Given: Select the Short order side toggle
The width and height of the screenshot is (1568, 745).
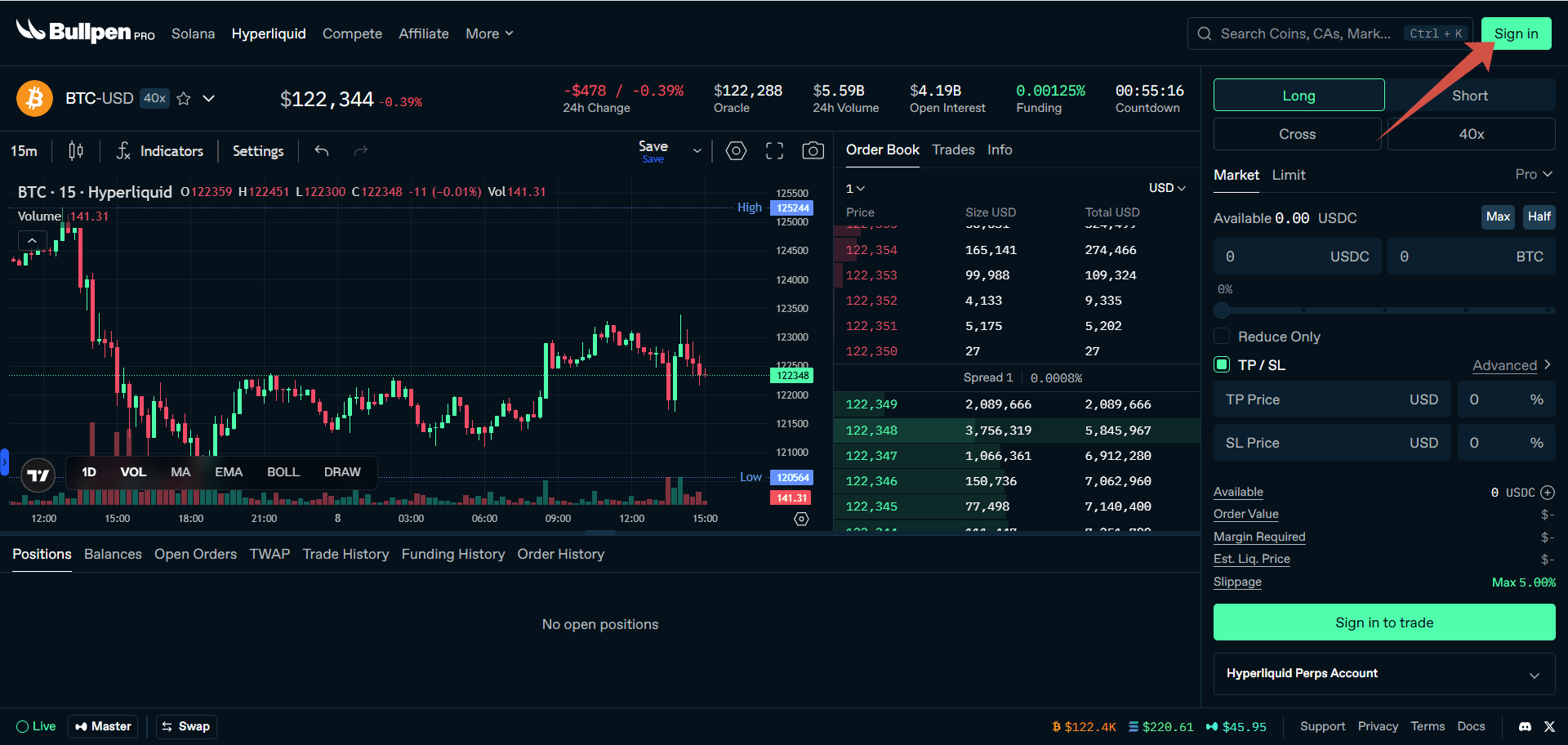Looking at the screenshot, I should coord(1469,96).
